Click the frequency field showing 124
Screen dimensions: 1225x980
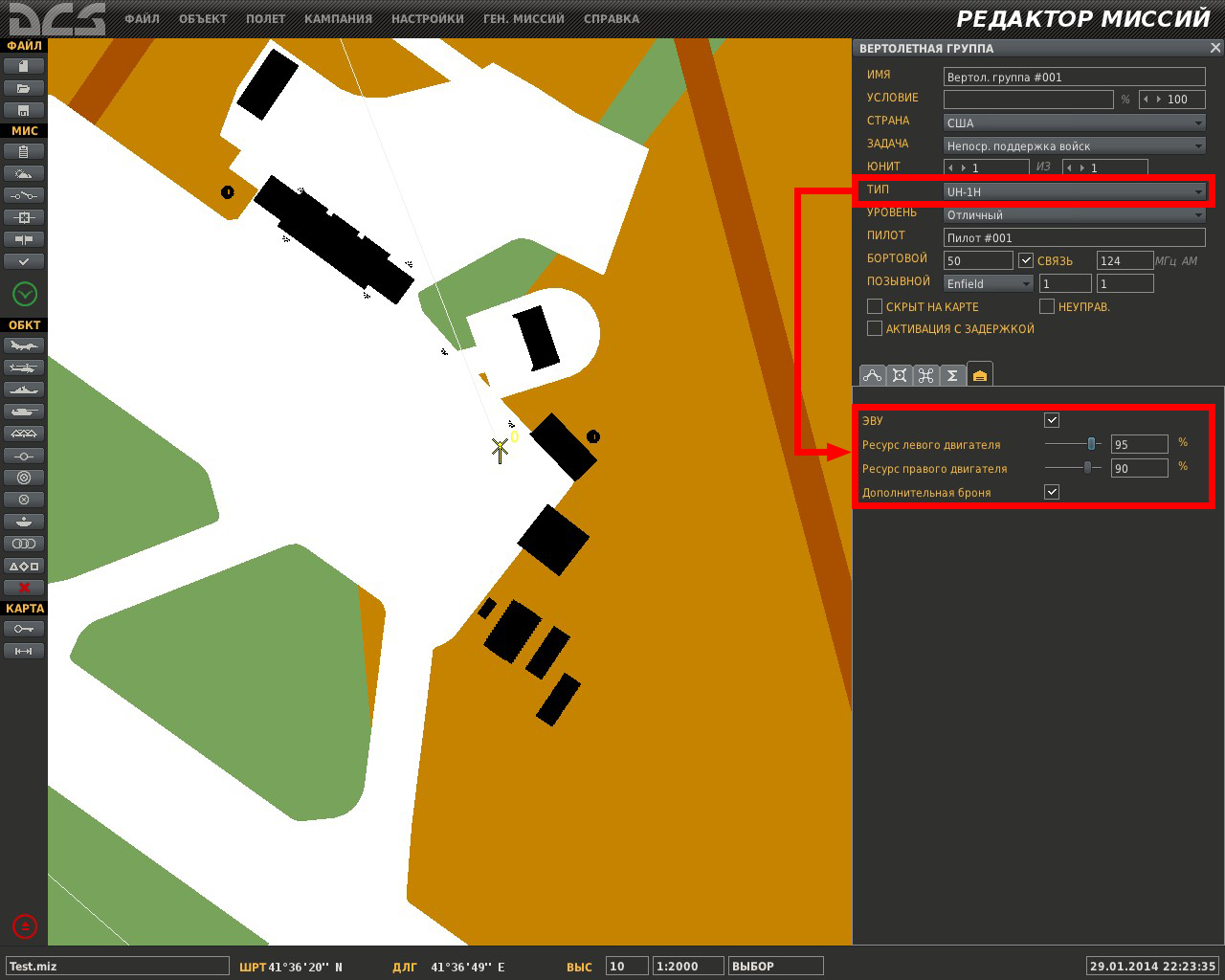click(1125, 260)
